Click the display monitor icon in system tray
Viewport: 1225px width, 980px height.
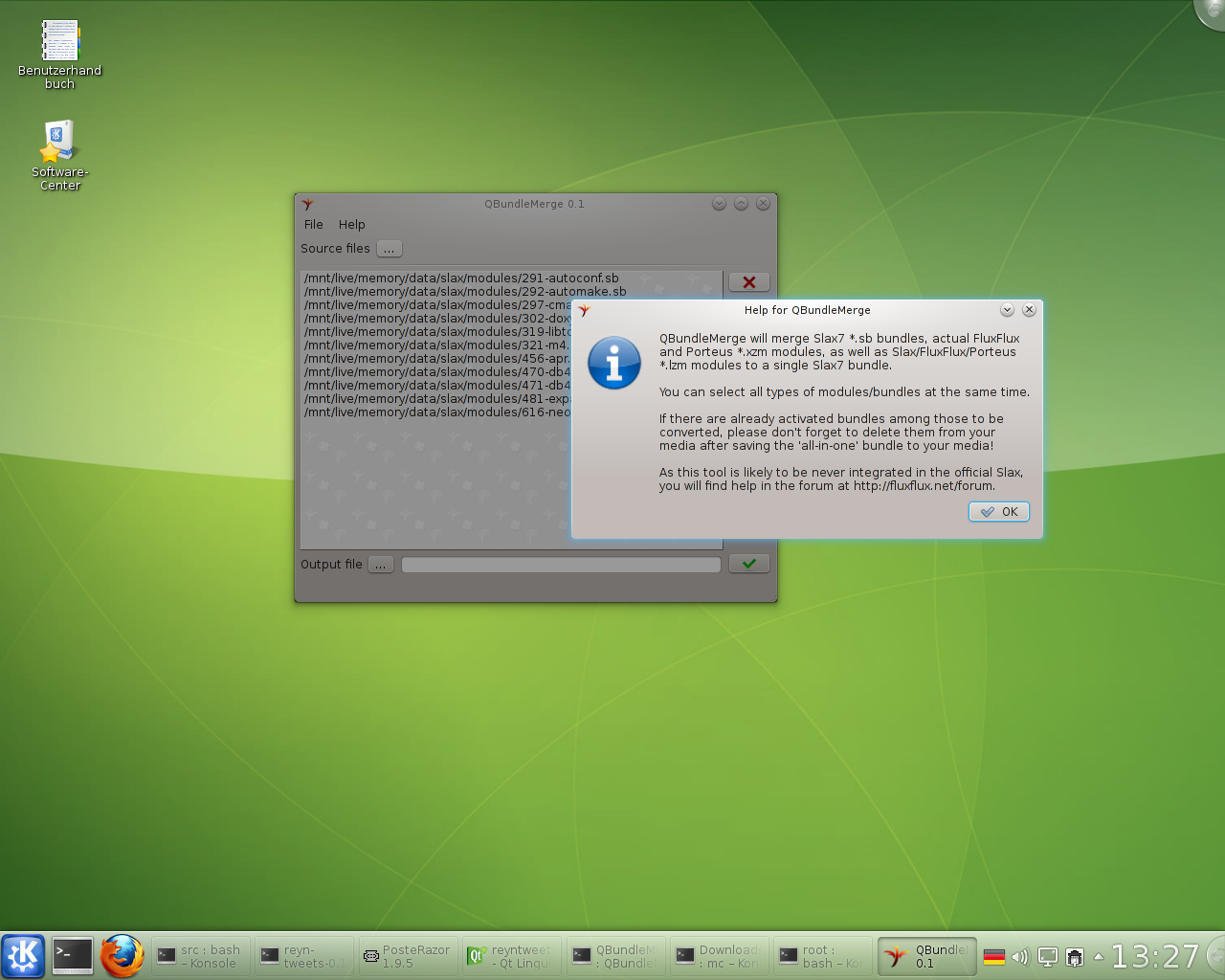pos(1048,956)
